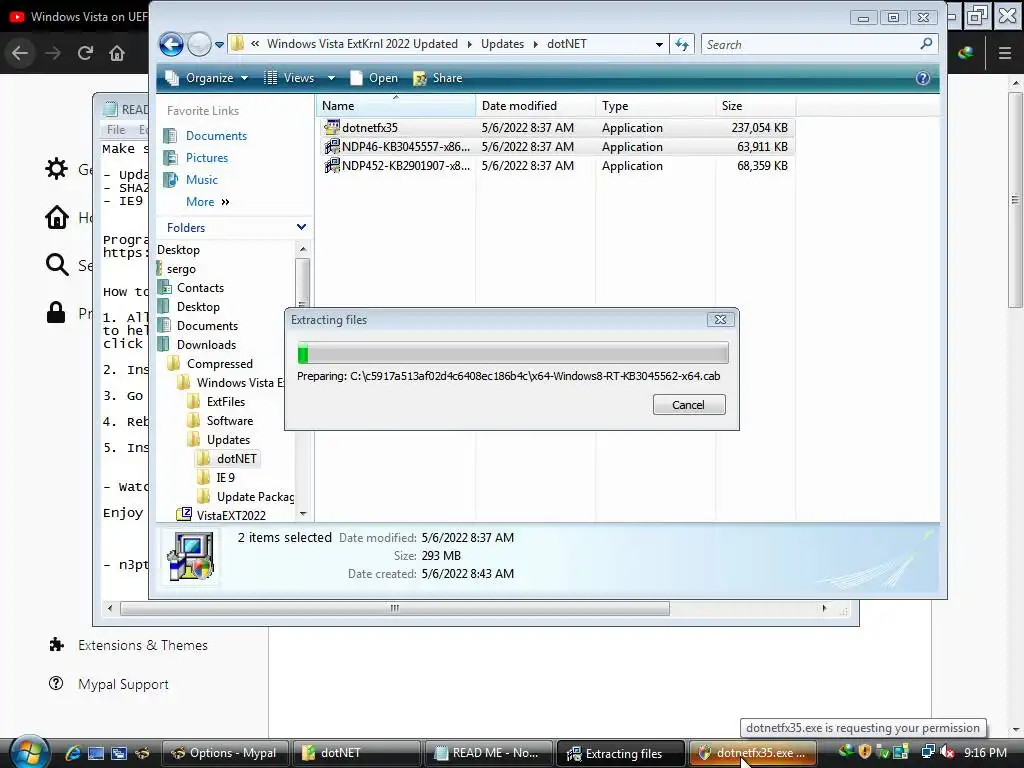Open the Organize menu
This screenshot has height=768, width=1024.
[208, 78]
